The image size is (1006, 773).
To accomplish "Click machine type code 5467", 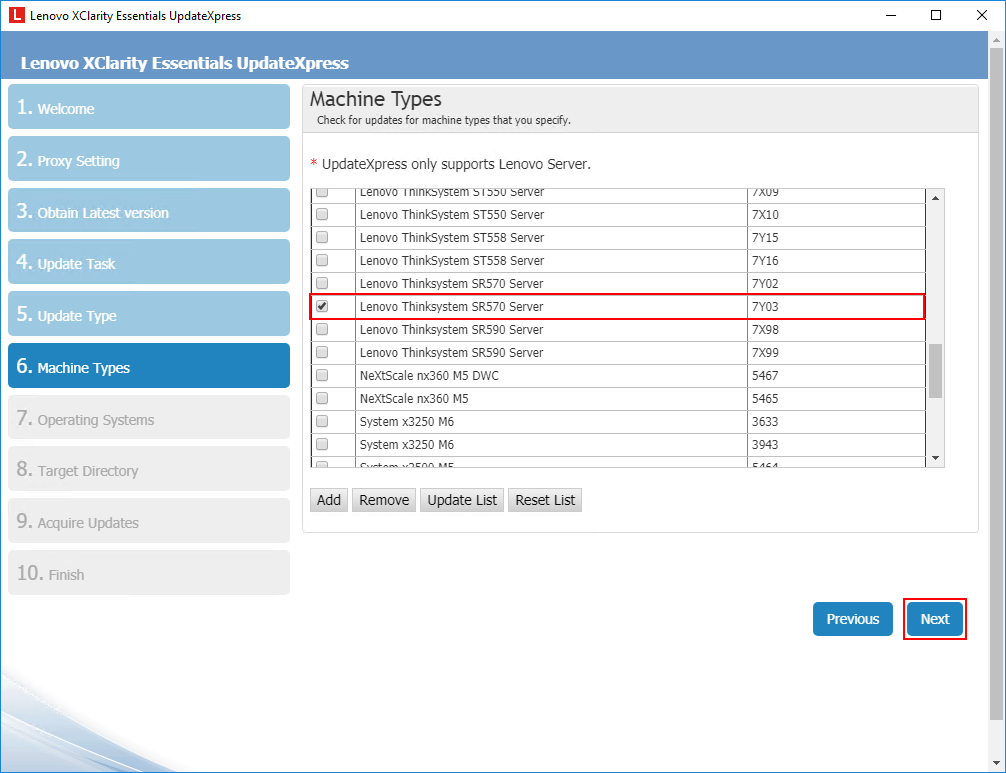I will pyautogui.click(x=765, y=375).
